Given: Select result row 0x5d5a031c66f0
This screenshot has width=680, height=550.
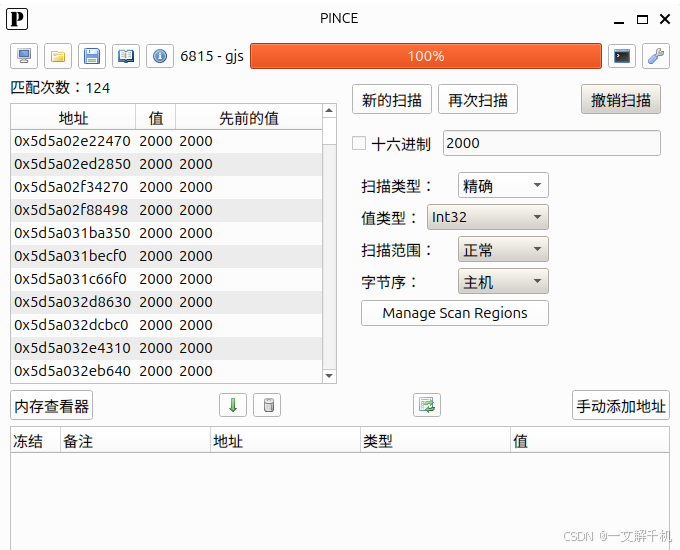Looking at the screenshot, I should (x=167, y=279).
